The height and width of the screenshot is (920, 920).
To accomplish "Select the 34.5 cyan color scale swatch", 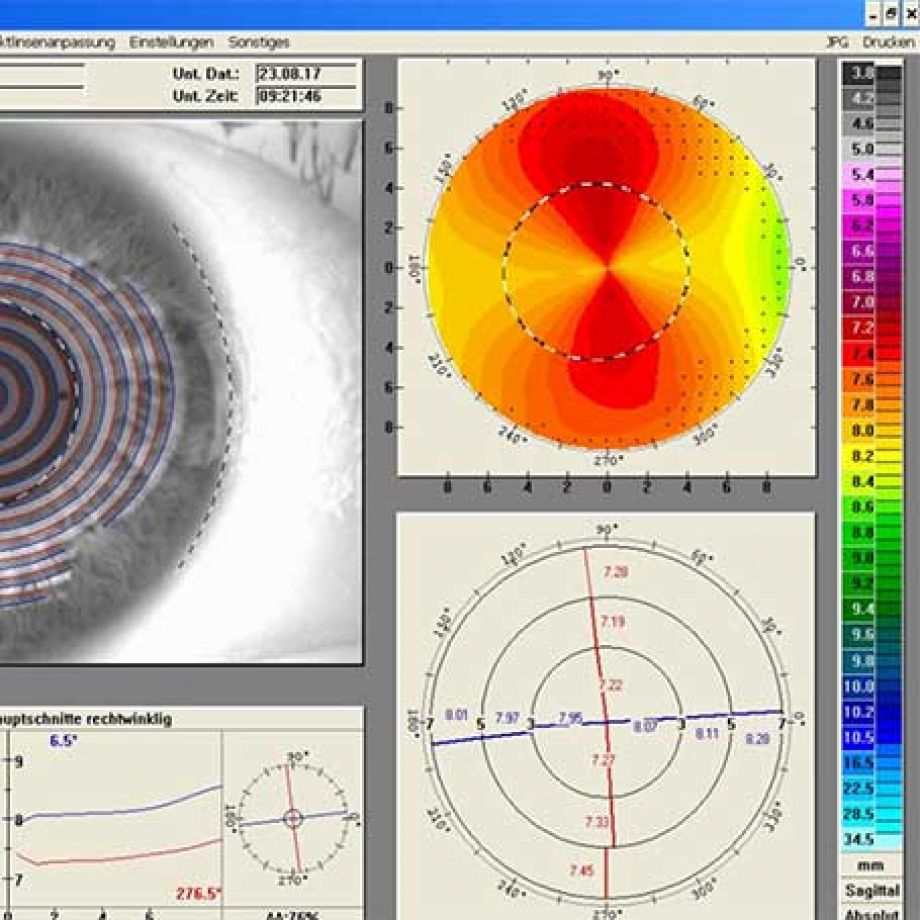I will coord(860,839).
